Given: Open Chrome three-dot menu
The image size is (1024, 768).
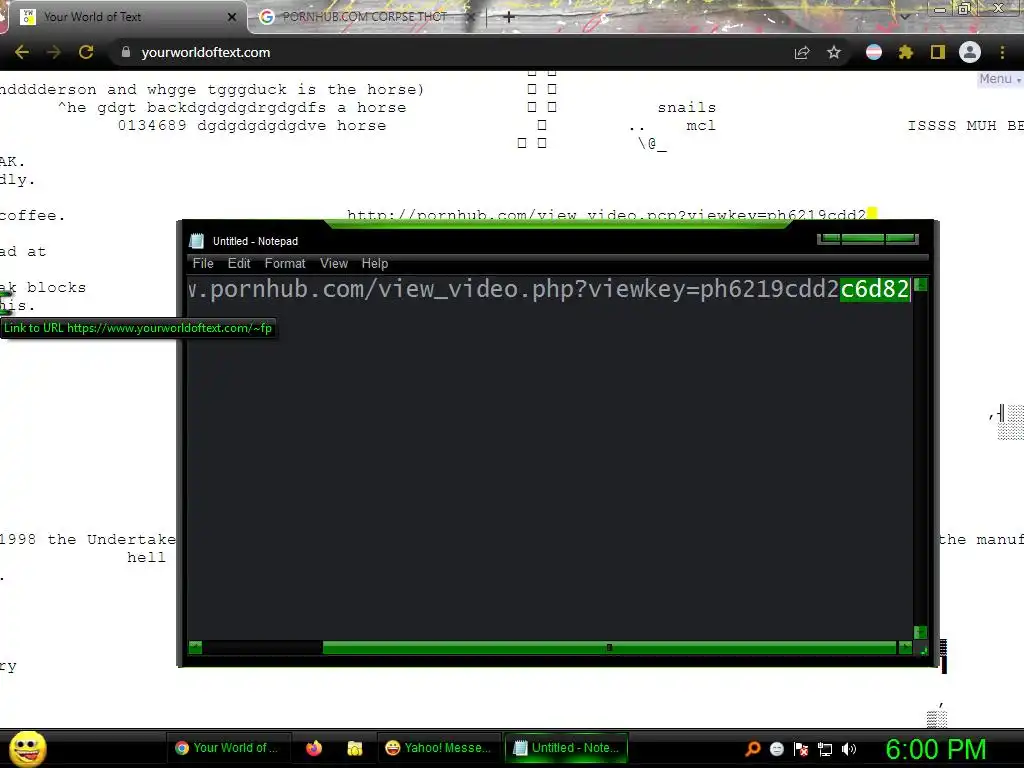Looking at the screenshot, I should pyautogui.click(x=1002, y=52).
